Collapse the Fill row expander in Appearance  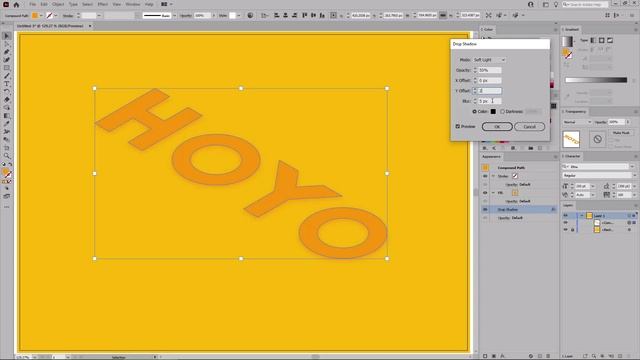[x=493, y=193]
